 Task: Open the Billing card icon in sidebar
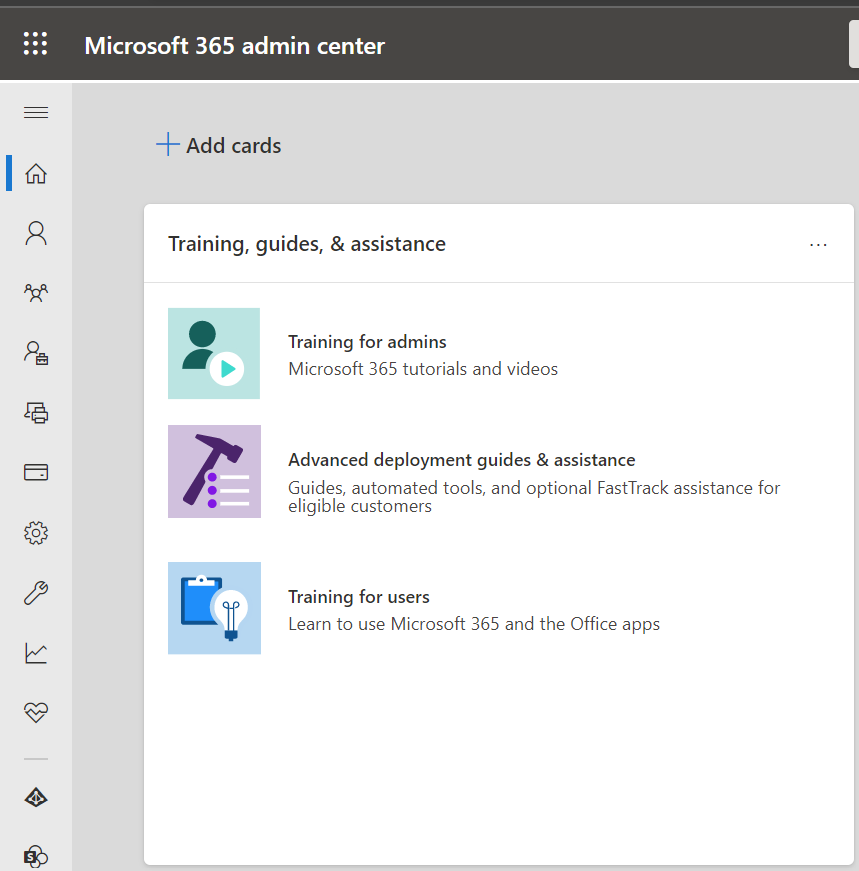click(x=35, y=472)
